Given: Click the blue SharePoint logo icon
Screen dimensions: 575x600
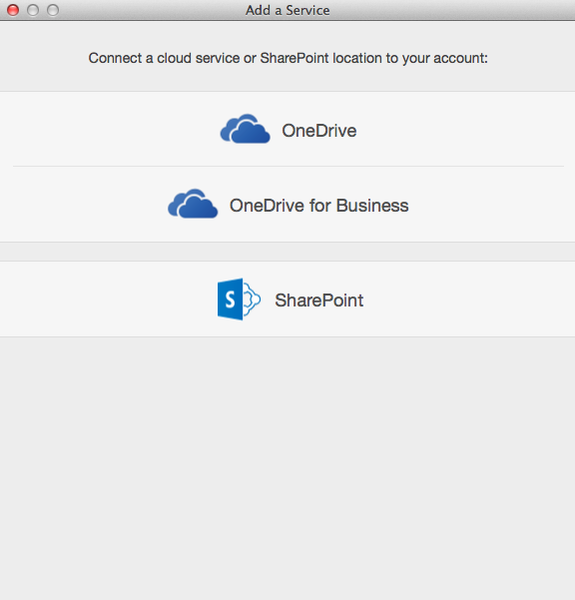Looking at the screenshot, I should tap(239, 299).
